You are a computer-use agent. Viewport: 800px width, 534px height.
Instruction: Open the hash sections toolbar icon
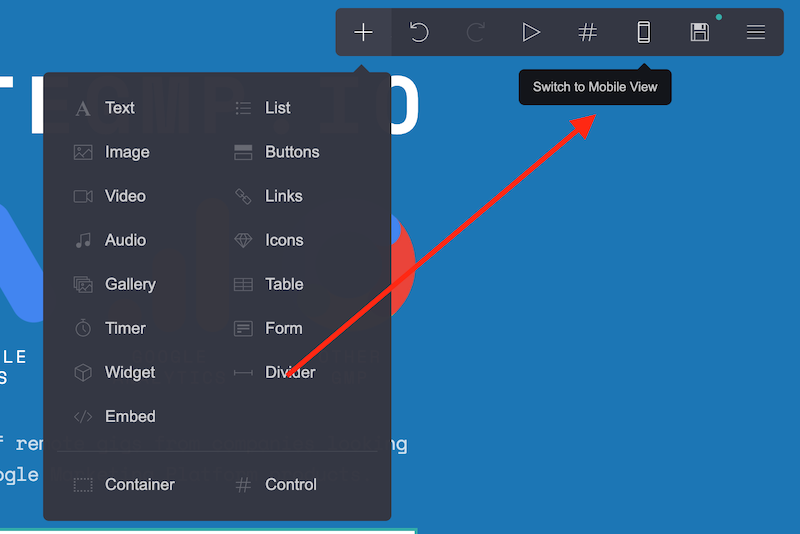(x=587, y=32)
